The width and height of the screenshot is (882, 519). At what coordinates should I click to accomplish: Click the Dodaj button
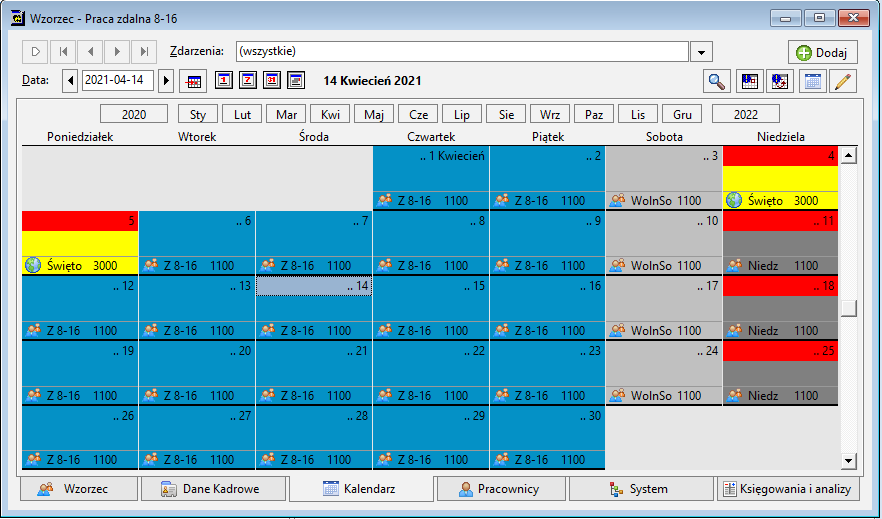point(822,52)
